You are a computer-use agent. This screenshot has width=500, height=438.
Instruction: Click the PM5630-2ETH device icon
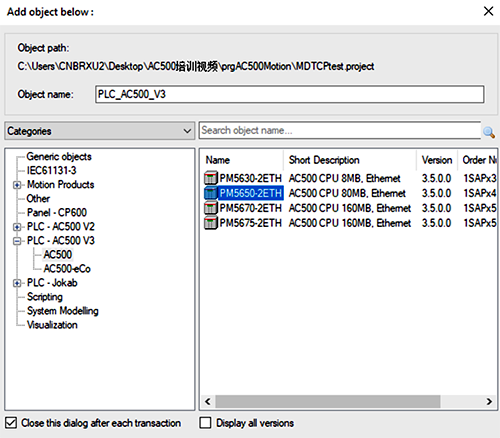click(x=210, y=178)
